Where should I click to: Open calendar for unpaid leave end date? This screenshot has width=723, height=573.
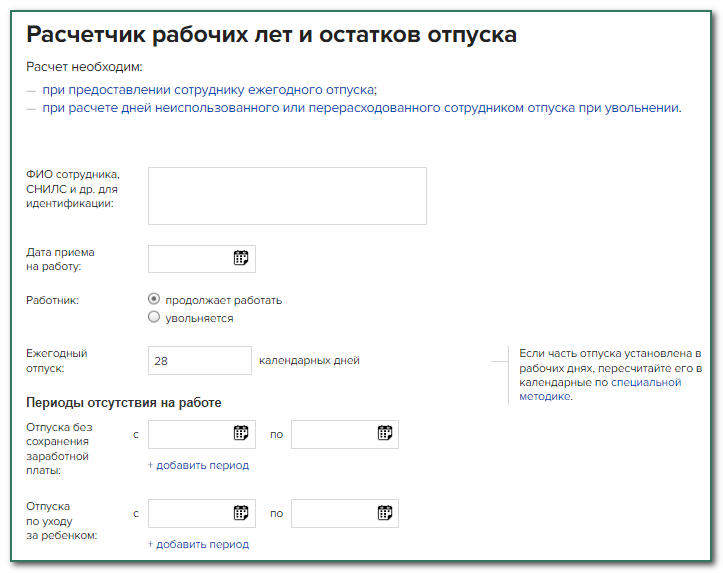pos(384,433)
